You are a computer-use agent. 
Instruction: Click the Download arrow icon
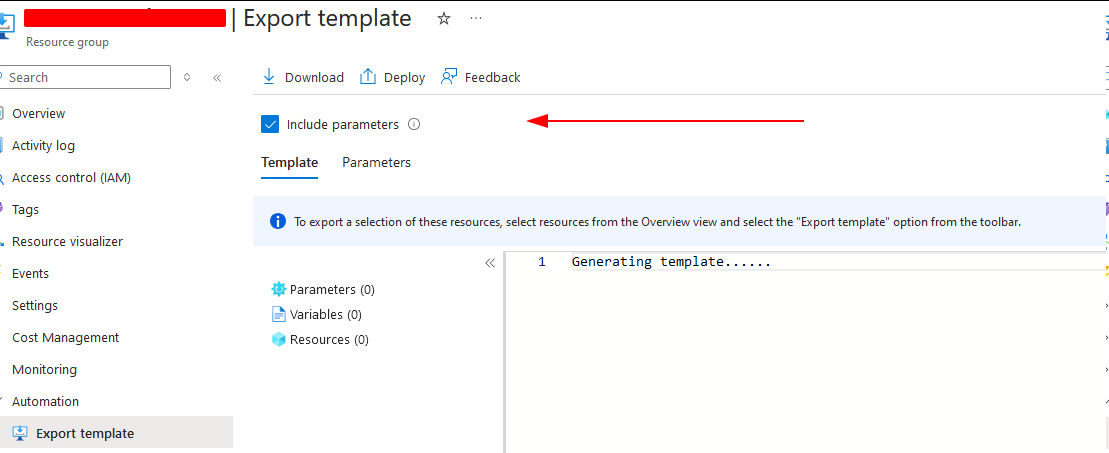pyautogui.click(x=269, y=77)
